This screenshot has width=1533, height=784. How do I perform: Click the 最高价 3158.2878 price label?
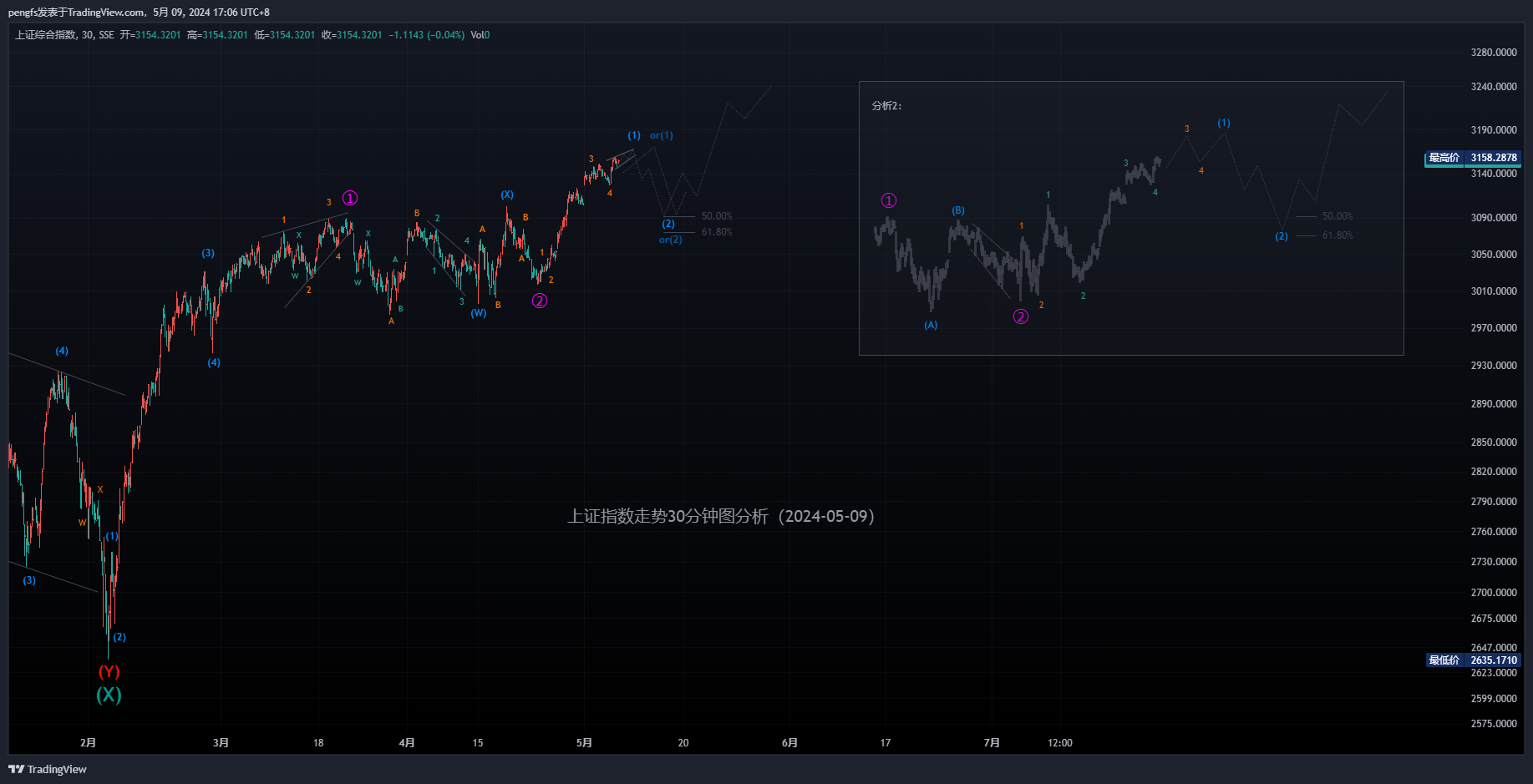(x=1472, y=158)
